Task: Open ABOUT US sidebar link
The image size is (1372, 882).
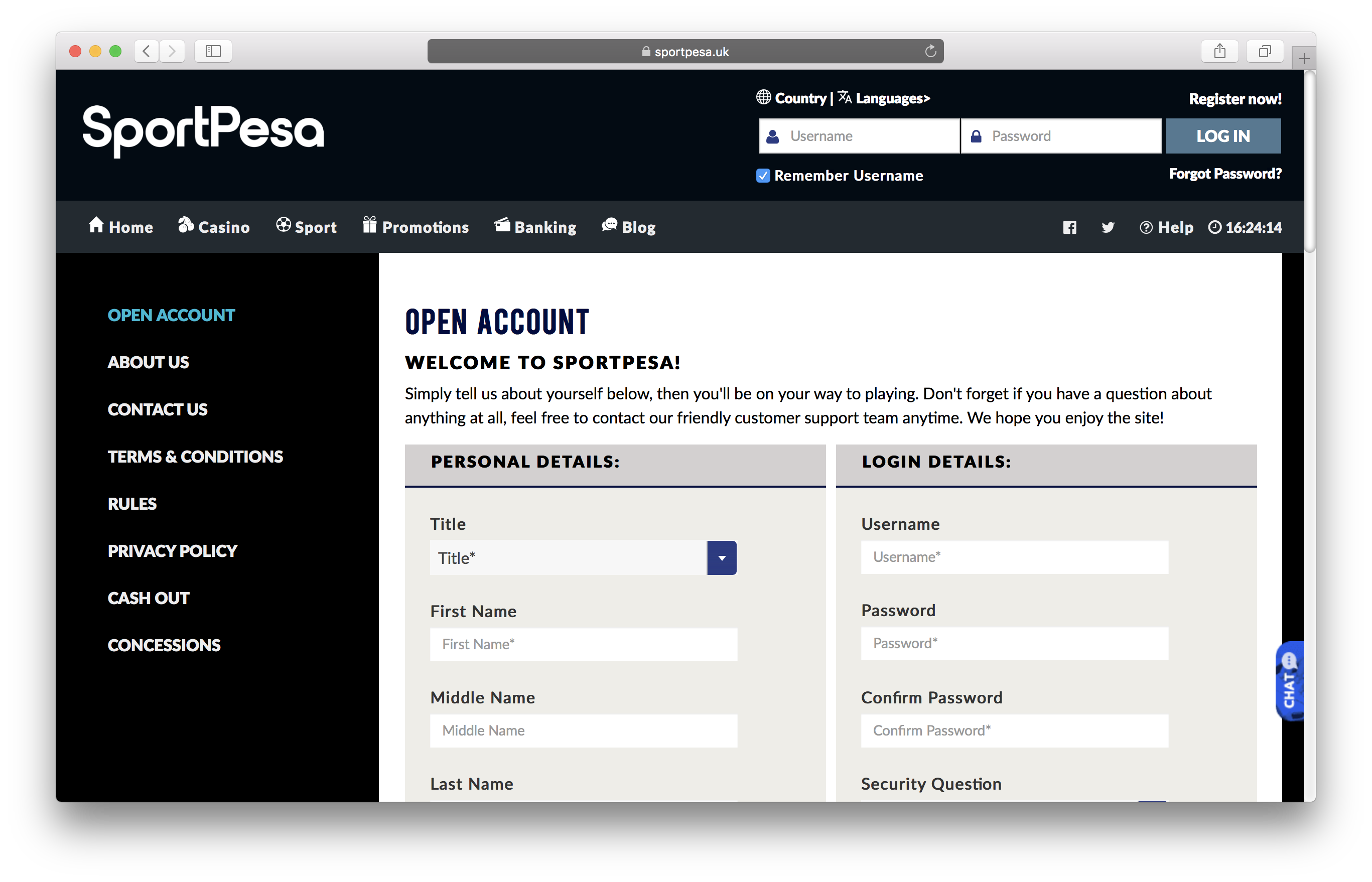Action: click(x=149, y=363)
